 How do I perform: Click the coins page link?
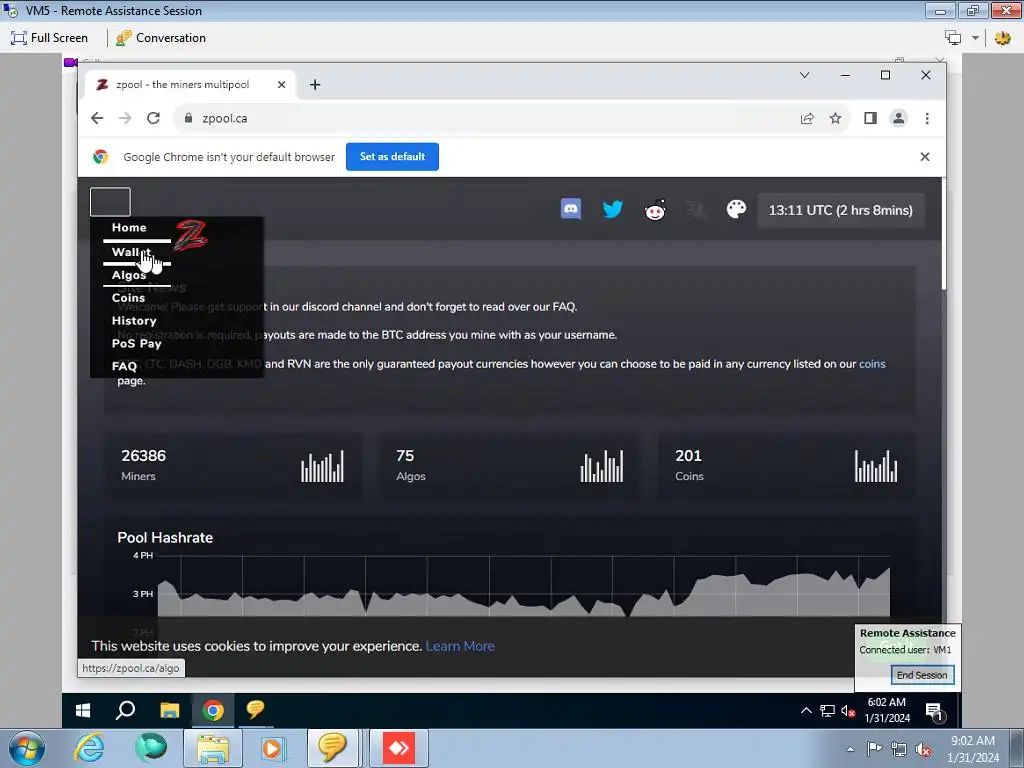[872, 364]
